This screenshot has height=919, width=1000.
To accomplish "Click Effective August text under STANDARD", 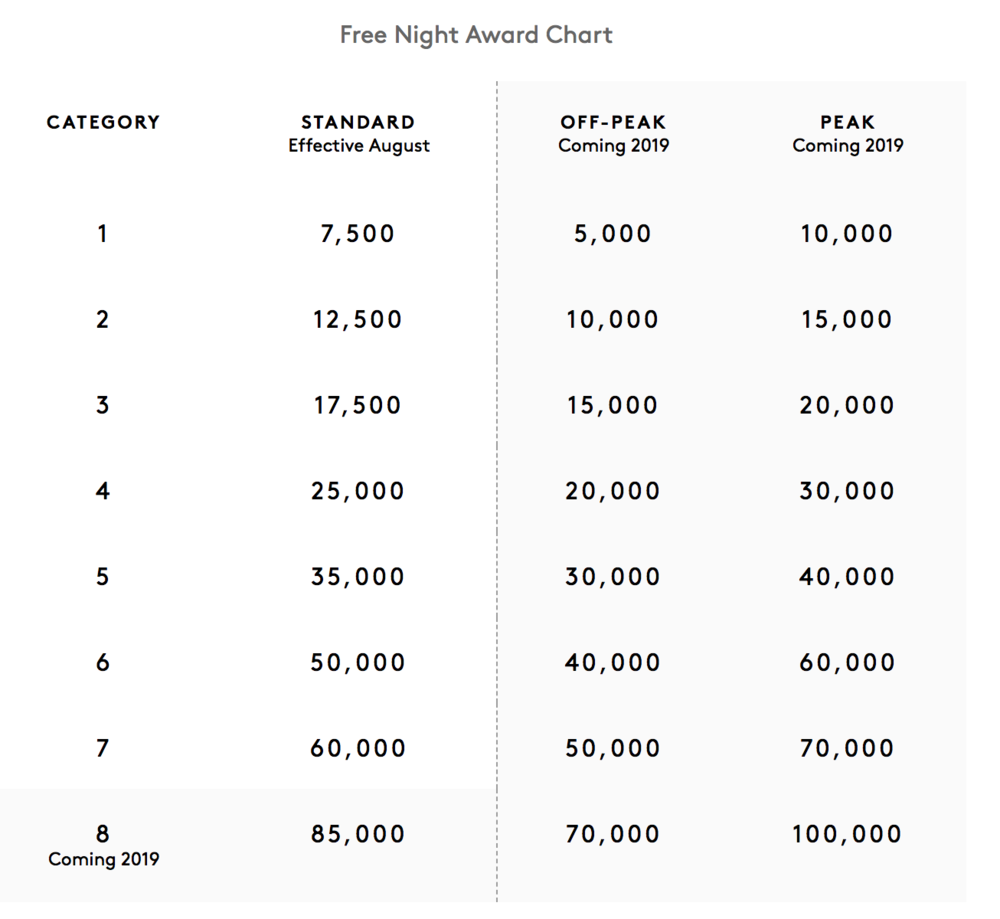I will [359, 146].
